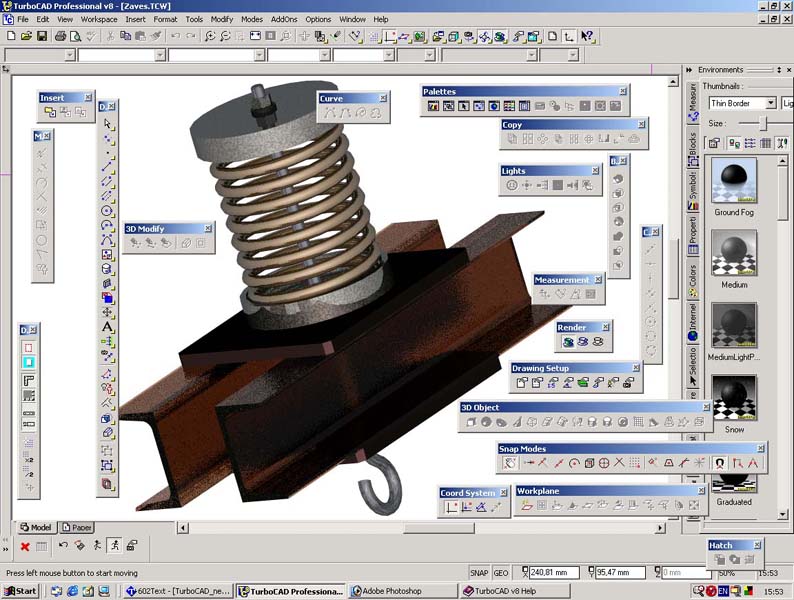Screen dimensions: 794x600
Task: Click the Y coordinate field 95,47 mm
Action: pyautogui.click(x=620, y=573)
